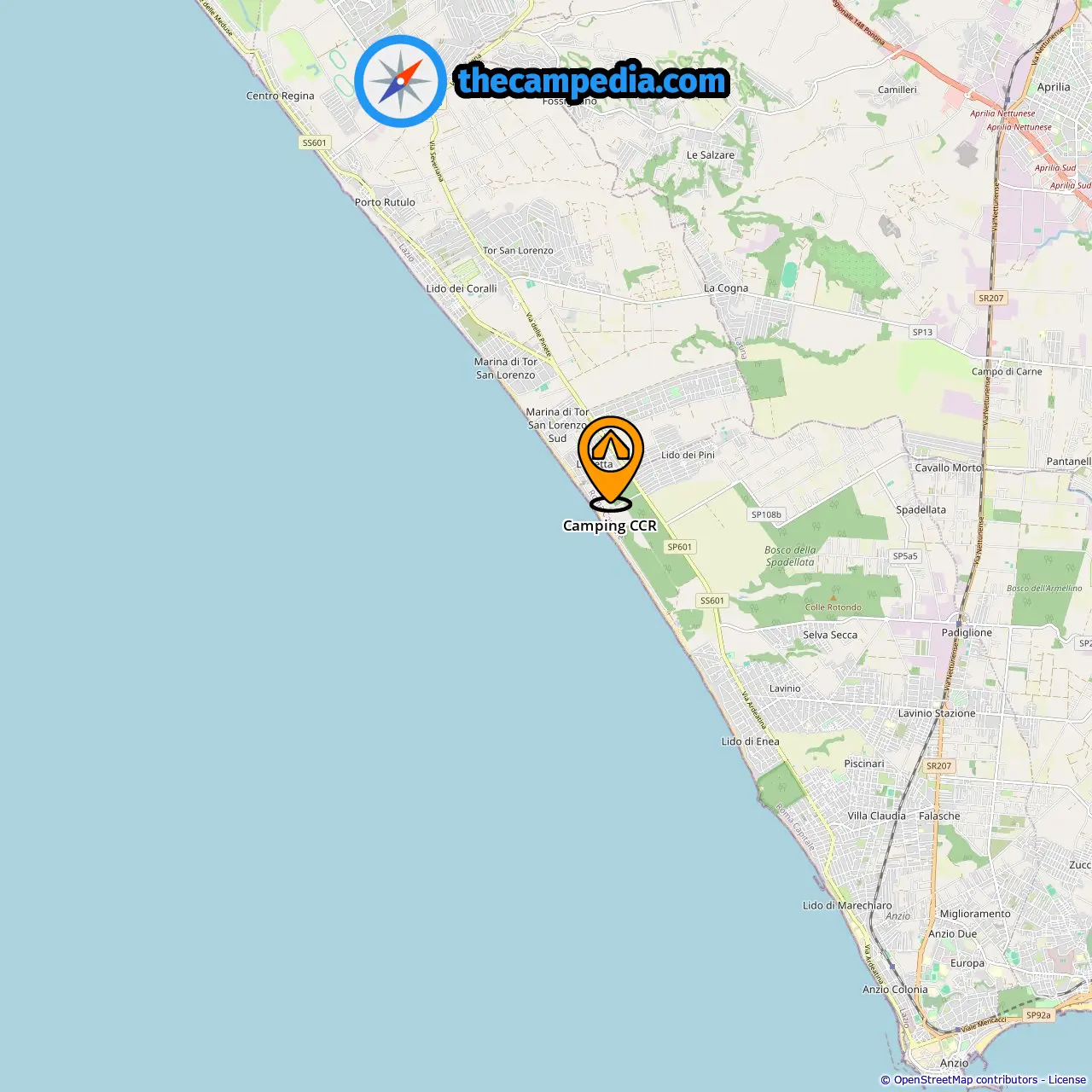Select the Aprilia town label
1092x1092 pixels.
pos(1054,87)
